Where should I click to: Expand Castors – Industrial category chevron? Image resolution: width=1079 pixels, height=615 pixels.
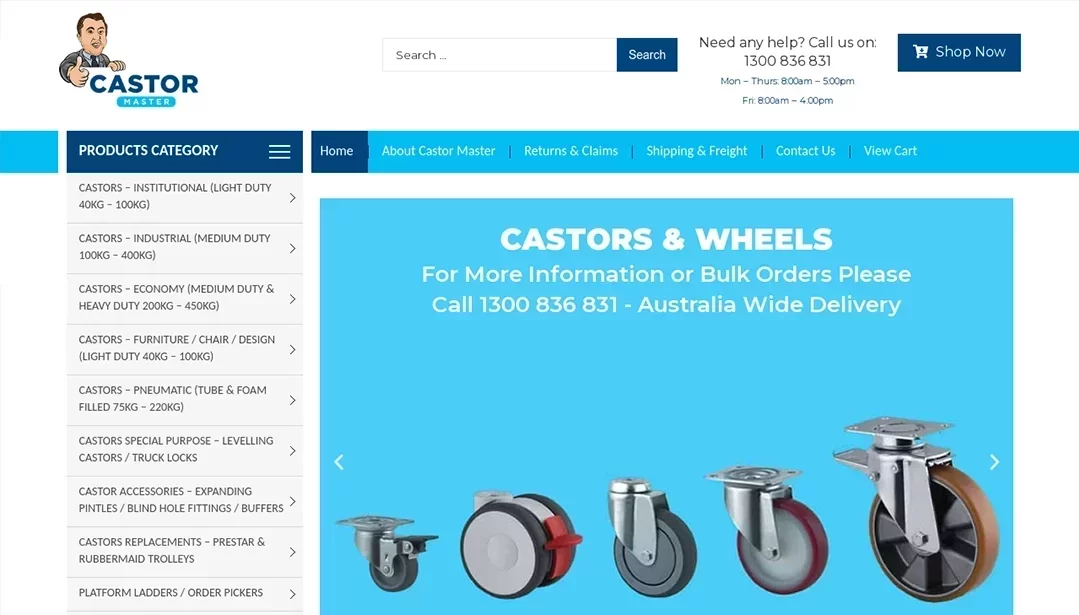click(292, 248)
